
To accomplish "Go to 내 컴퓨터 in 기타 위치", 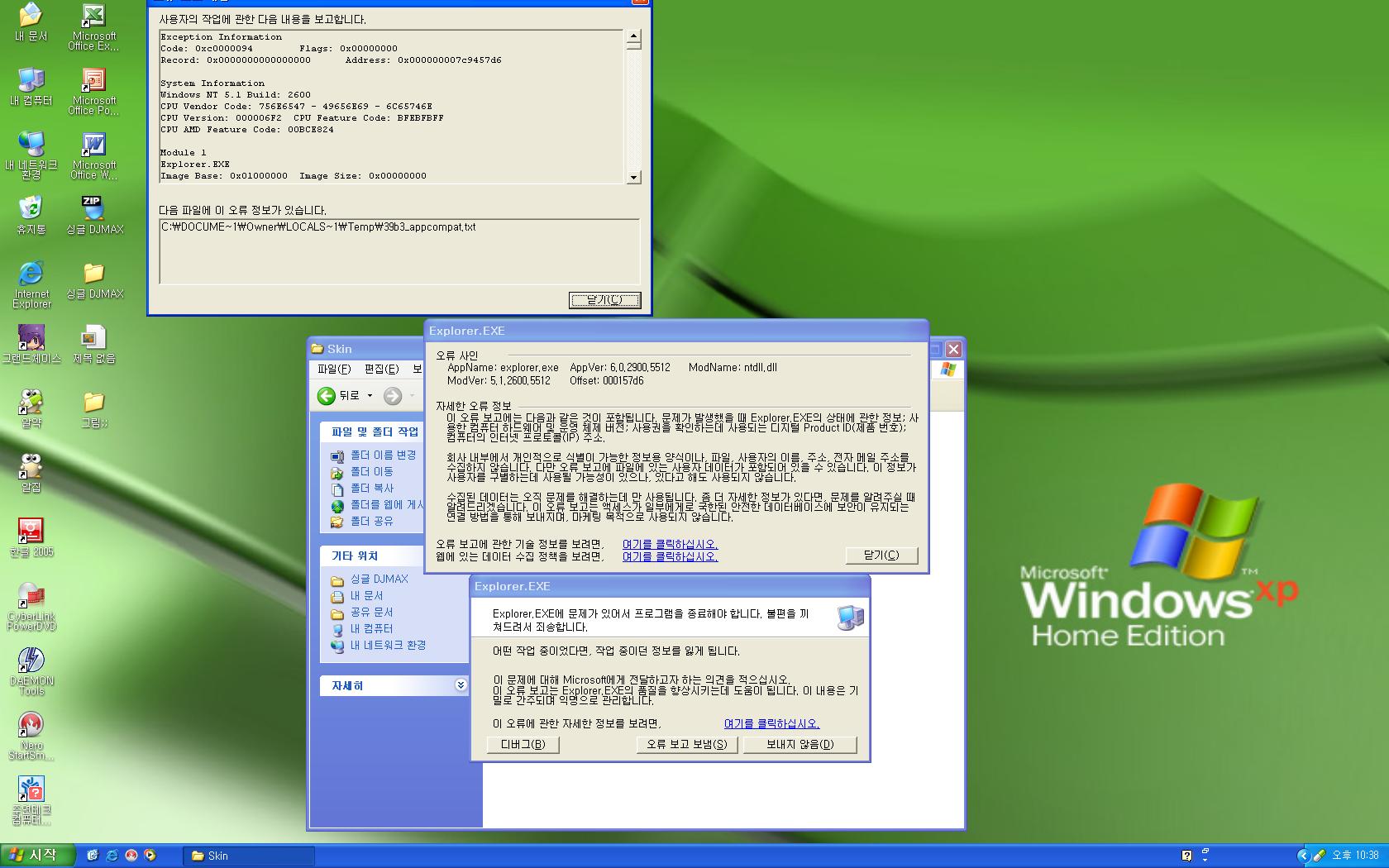I will point(371,628).
